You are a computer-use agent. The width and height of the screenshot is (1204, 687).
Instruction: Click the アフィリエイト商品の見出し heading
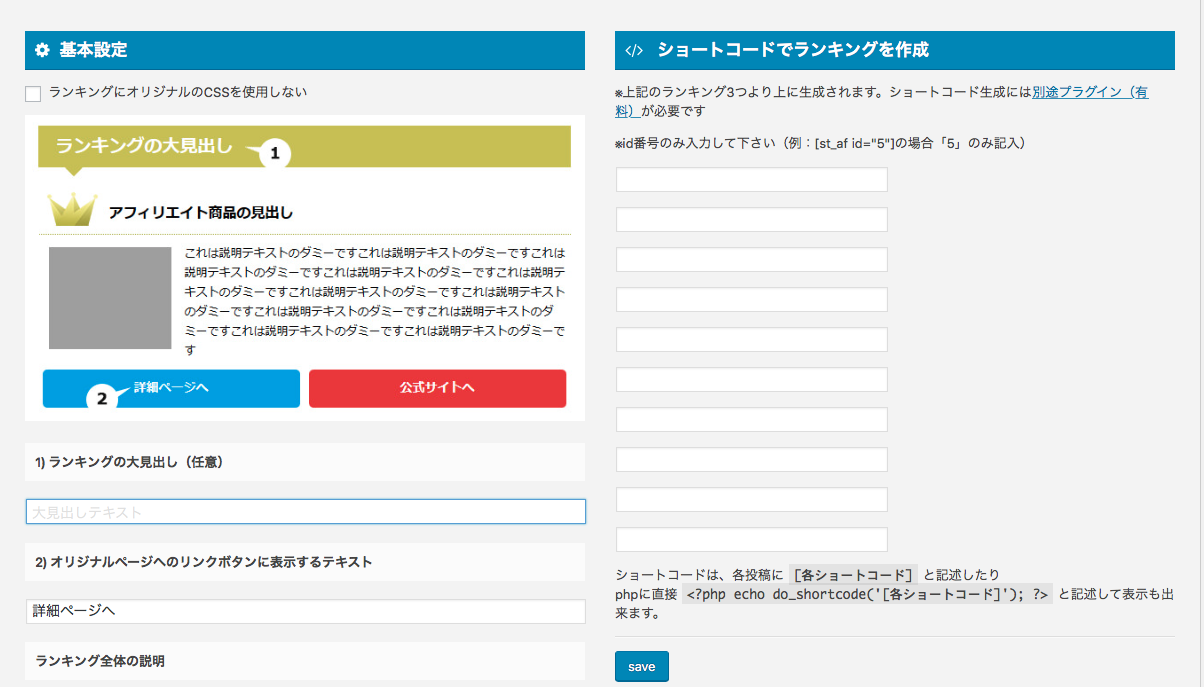[201, 213]
